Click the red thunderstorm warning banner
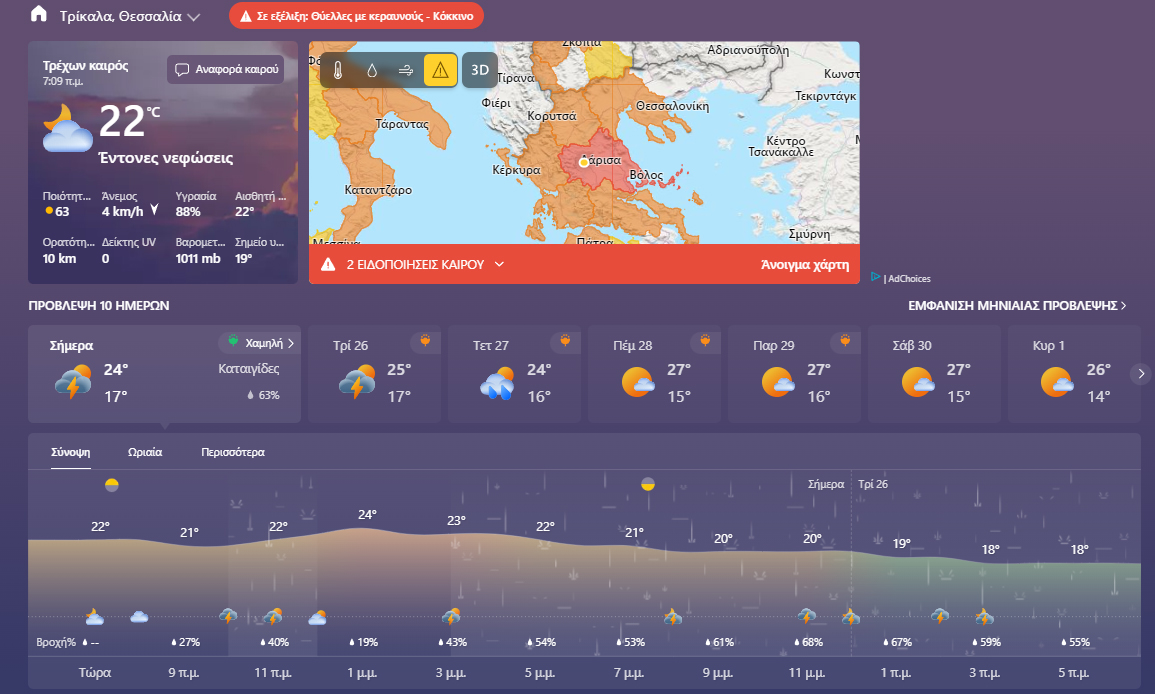The image size is (1155, 694). coord(356,16)
